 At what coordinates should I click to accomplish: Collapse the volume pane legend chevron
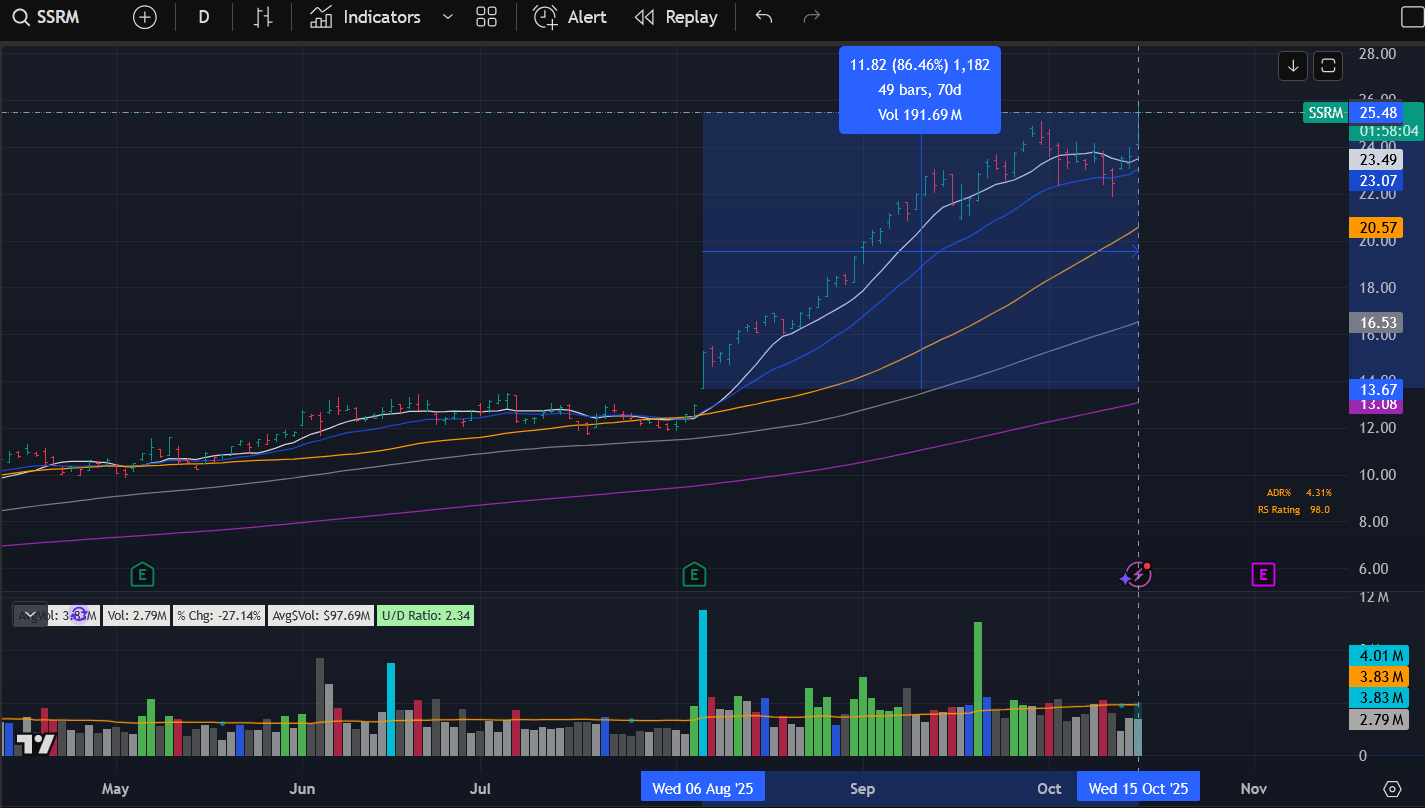click(x=30, y=615)
